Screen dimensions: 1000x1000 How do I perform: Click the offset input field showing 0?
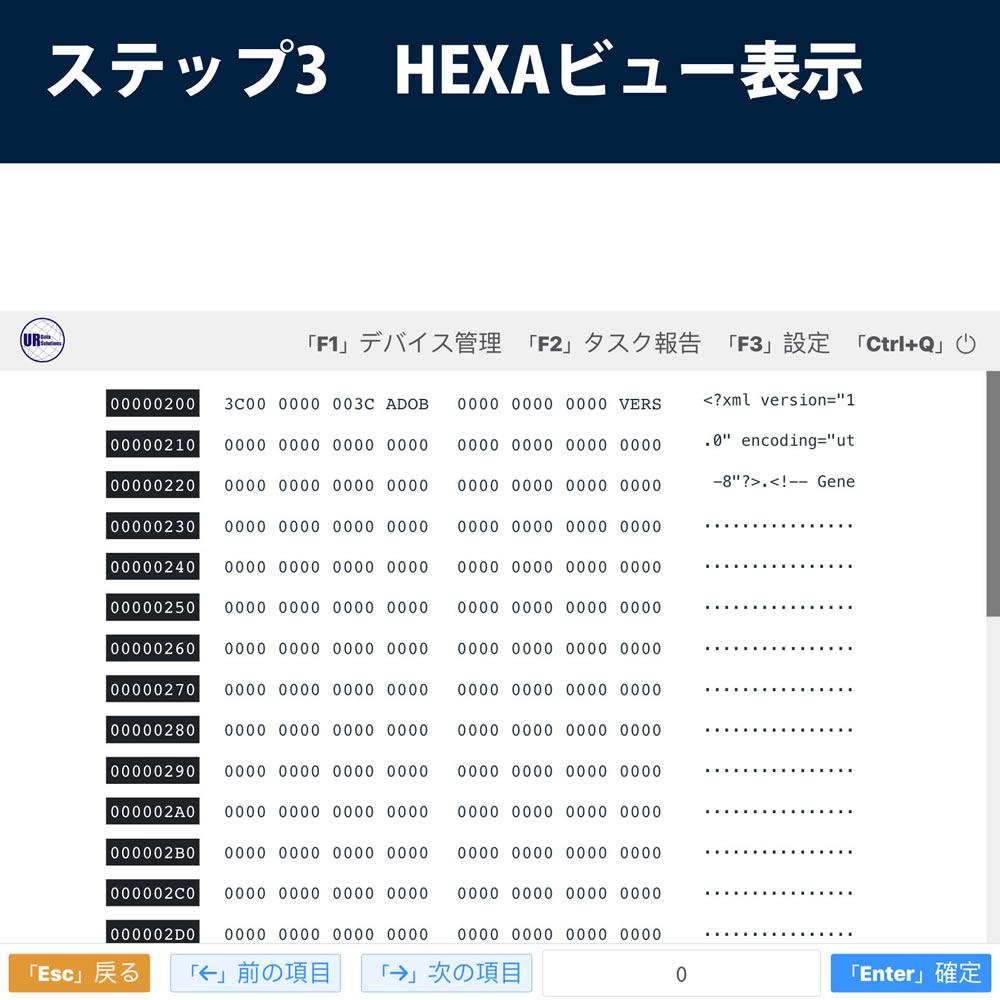click(681, 974)
